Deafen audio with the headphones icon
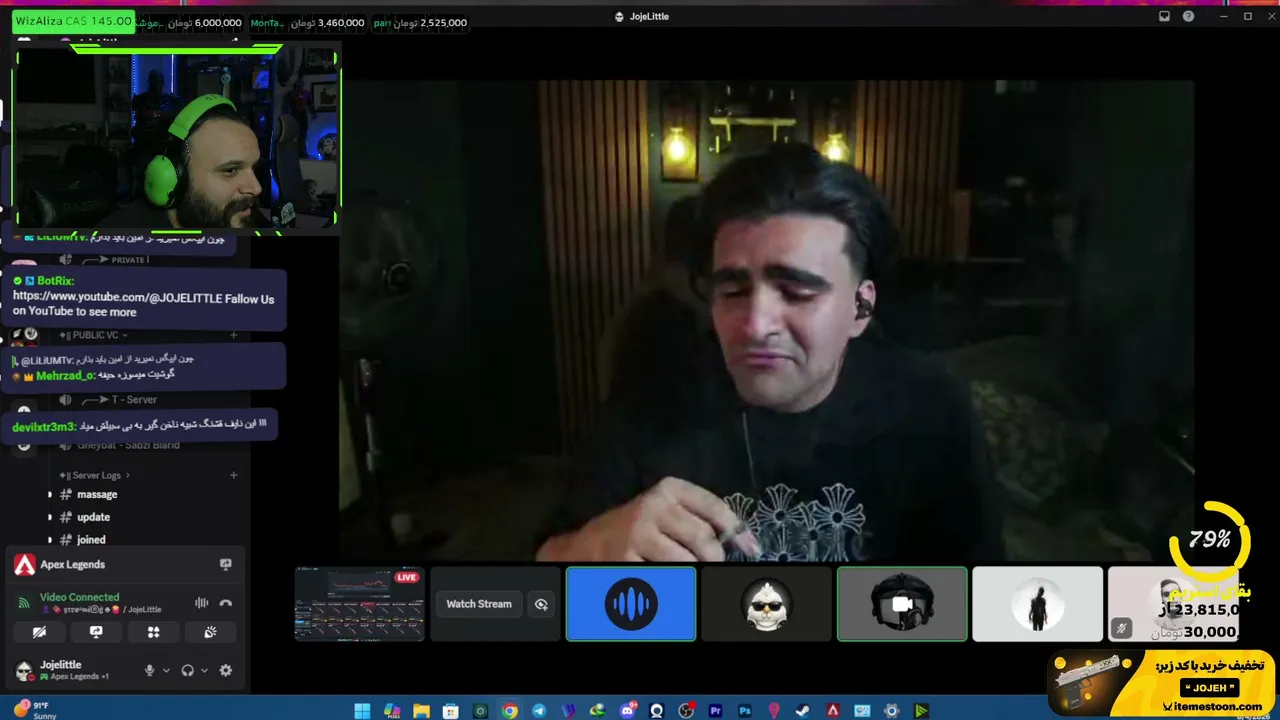 [x=187, y=670]
